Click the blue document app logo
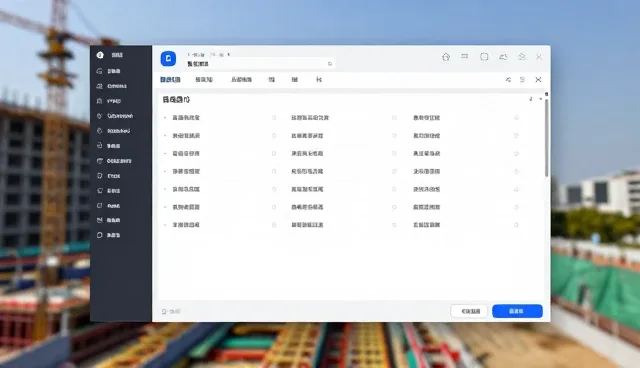 (168, 59)
